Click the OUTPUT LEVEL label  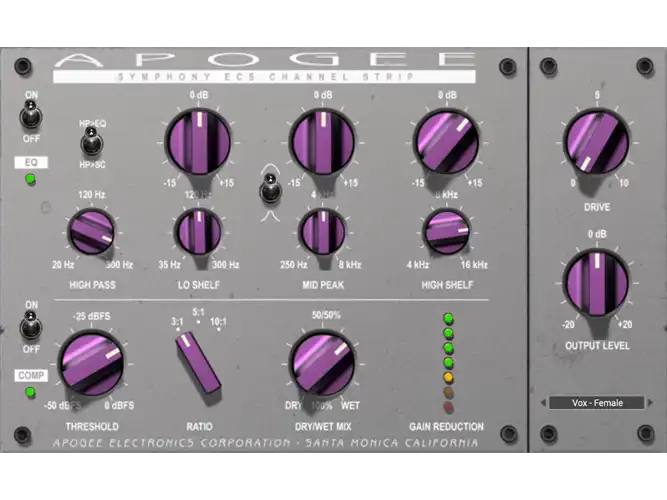point(597,346)
